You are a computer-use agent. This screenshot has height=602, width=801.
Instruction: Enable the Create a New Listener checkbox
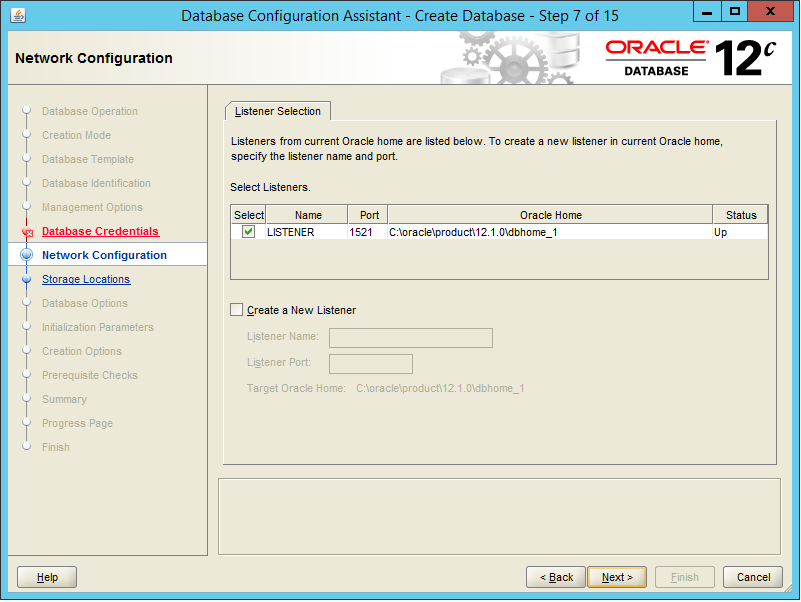click(x=237, y=310)
